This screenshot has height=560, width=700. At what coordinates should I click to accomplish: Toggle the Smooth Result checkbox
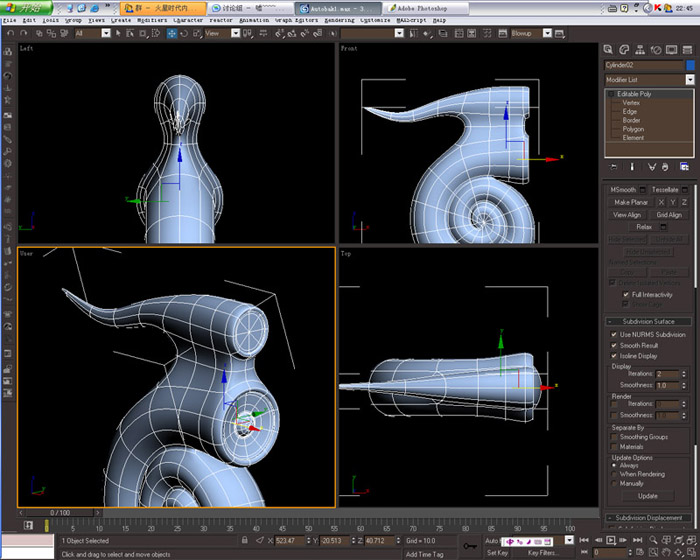click(614, 345)
